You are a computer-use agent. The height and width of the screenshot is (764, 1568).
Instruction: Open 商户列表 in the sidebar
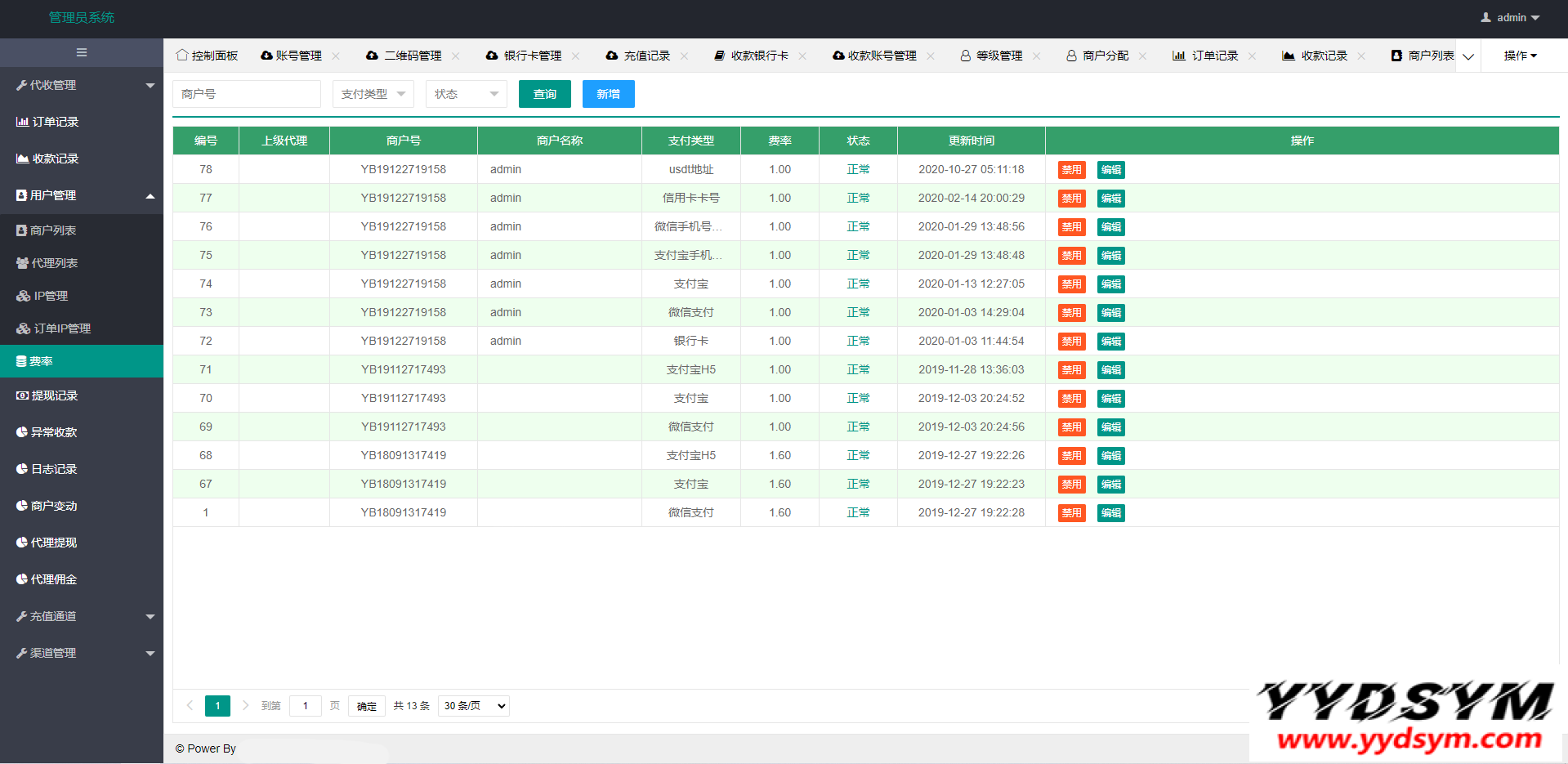tap(52, 230)
